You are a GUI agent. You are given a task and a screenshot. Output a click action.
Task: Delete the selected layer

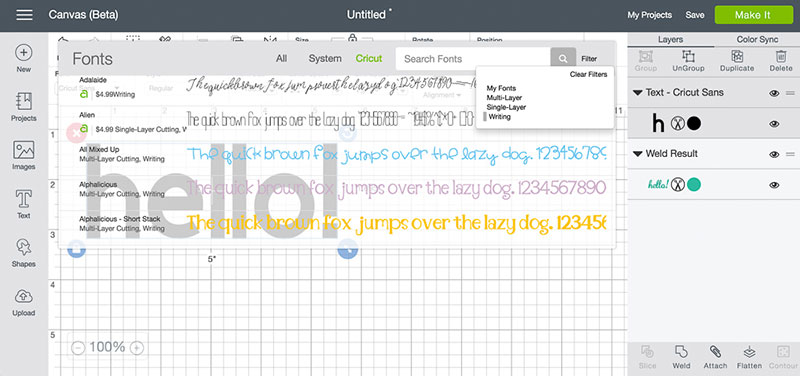pyautogui.click(x=781, y=61)
